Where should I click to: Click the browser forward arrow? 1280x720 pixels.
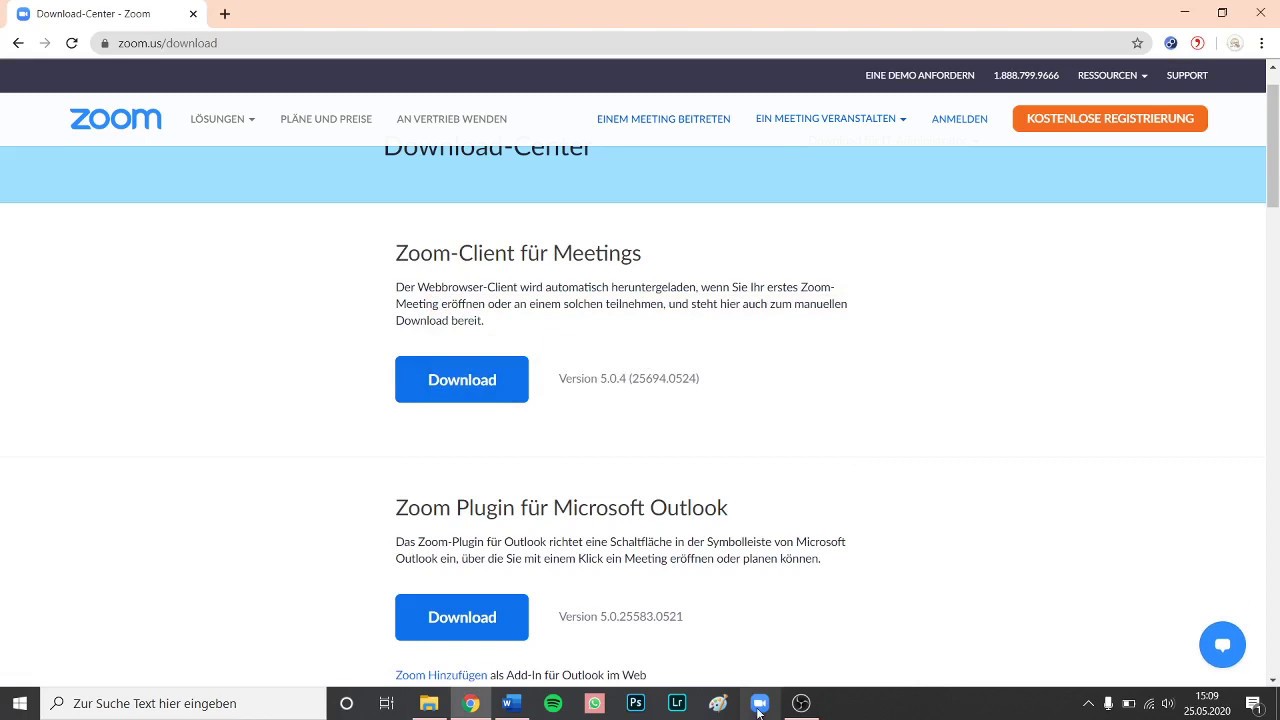click(45, 43)
